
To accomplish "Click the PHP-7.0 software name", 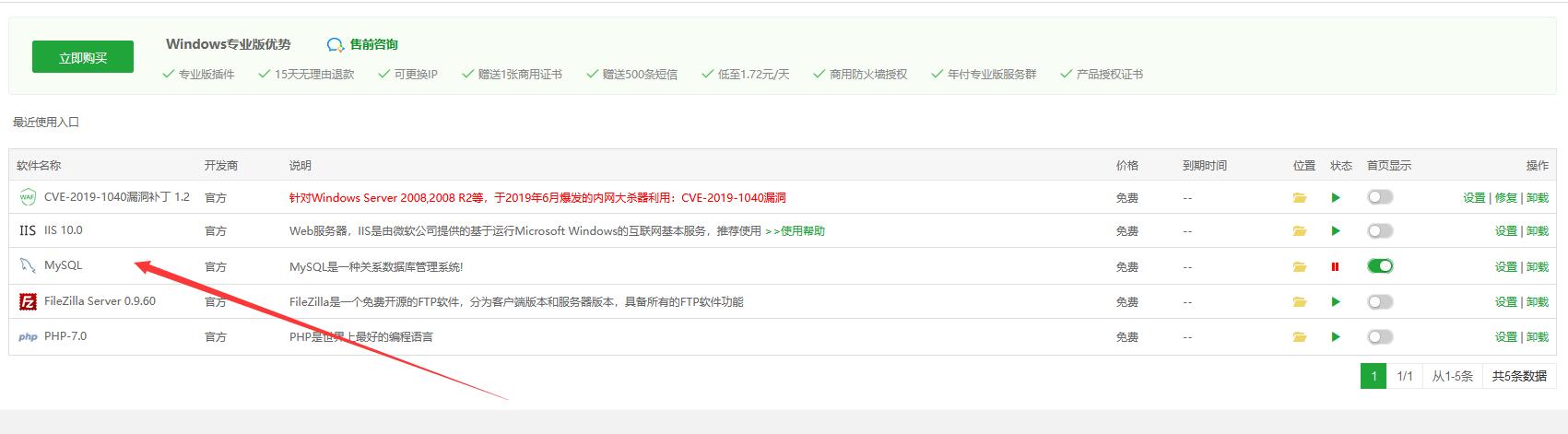I will tap(65, 336).
